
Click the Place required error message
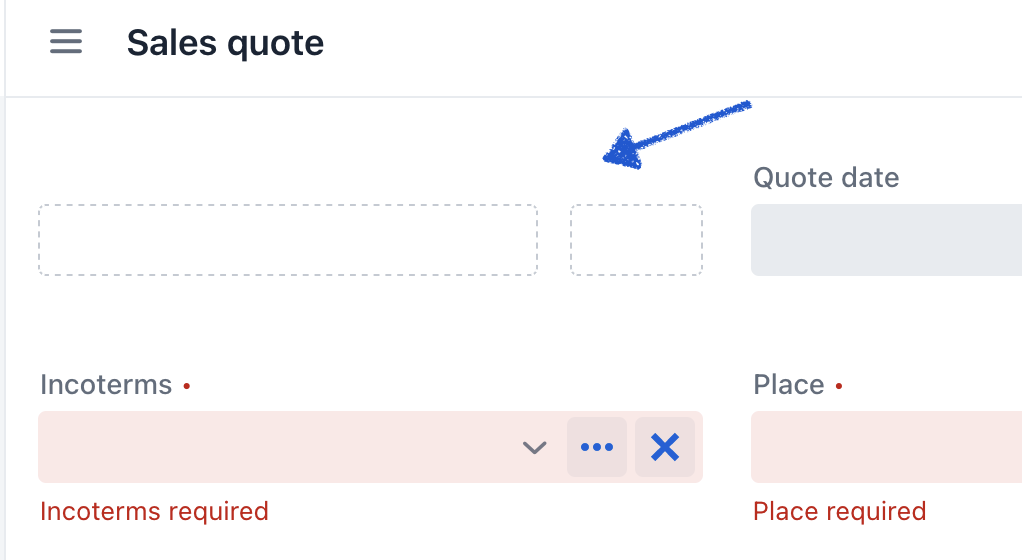(840, 511)
